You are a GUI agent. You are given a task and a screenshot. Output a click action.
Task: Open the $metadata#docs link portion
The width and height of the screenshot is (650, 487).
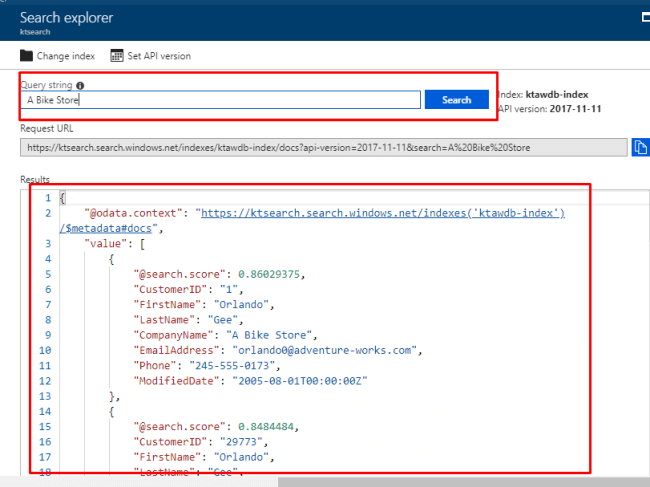(106, 228)
